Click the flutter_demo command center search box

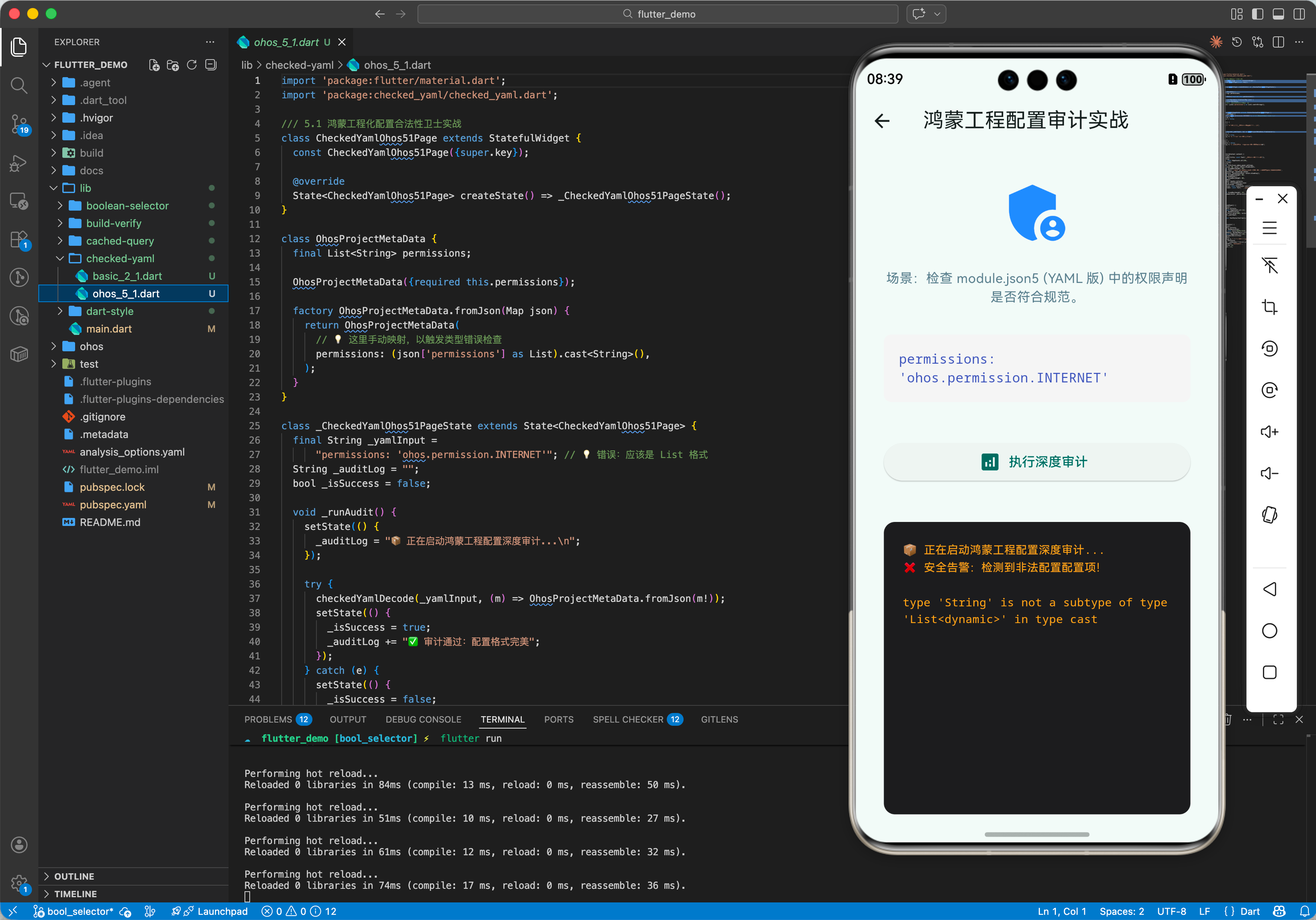coord(658,14)
